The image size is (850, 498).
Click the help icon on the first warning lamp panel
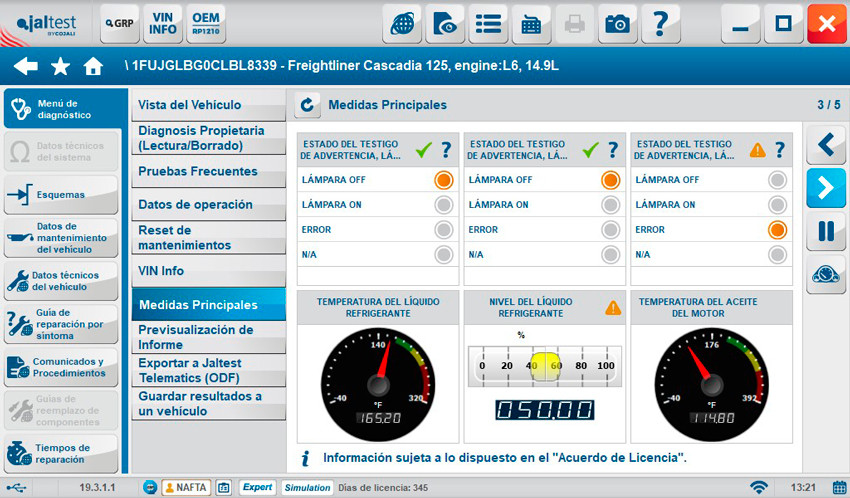(446, 150)
